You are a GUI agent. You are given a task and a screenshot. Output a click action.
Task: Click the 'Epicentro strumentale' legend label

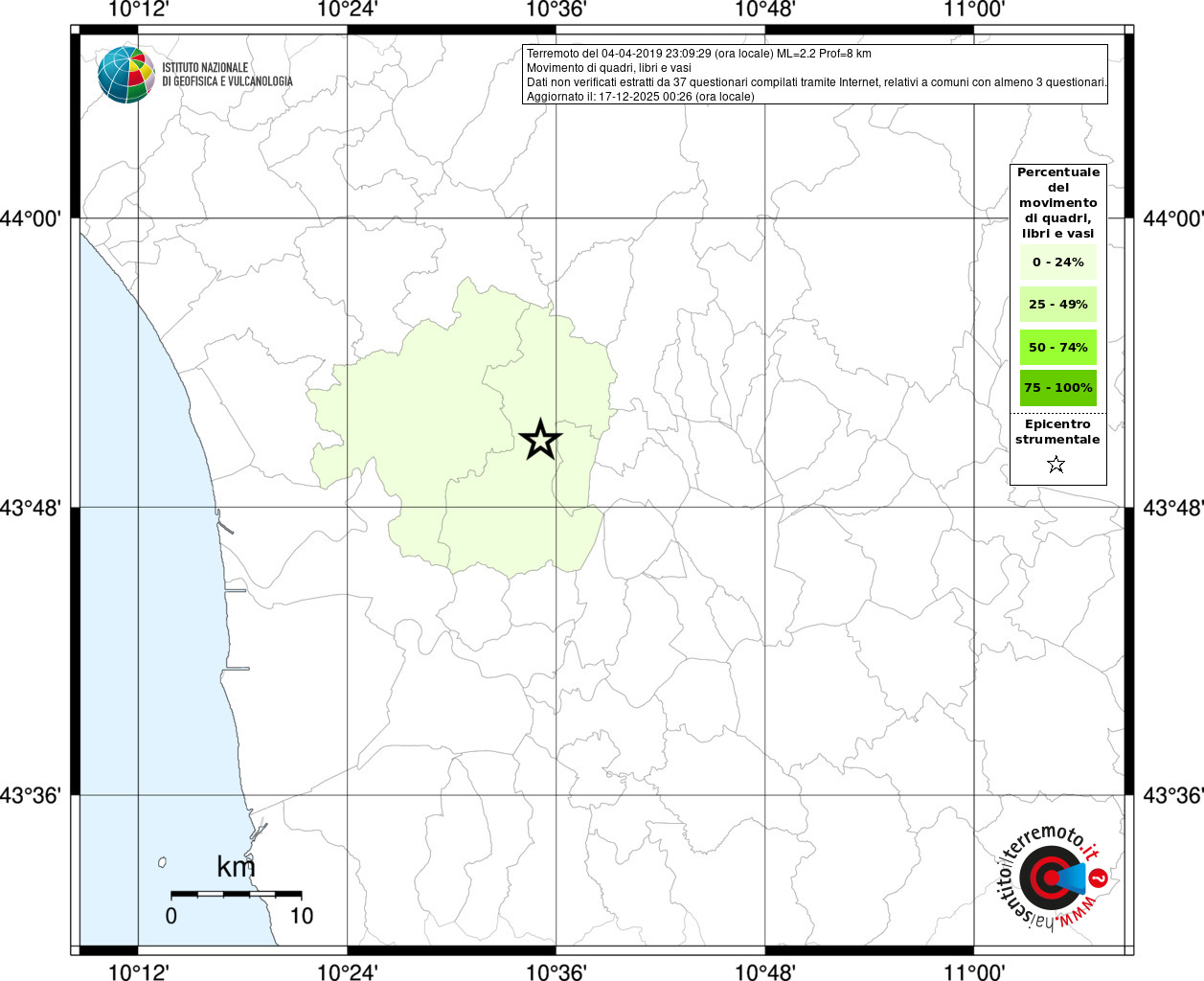pyautogui.click(x=1057, y=432)
